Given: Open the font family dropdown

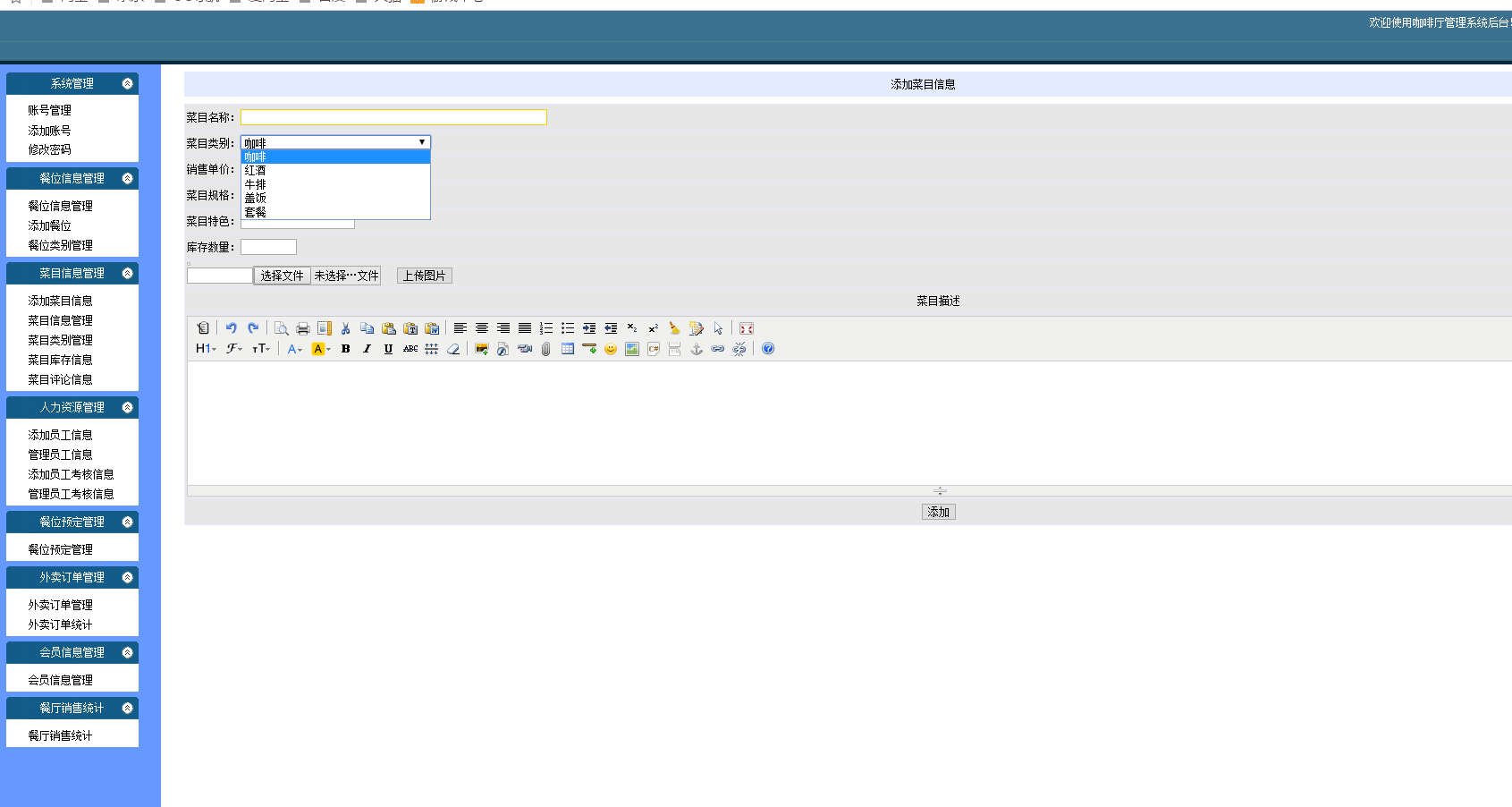Looking at the screenshot, I should click(x=234, y=349).
